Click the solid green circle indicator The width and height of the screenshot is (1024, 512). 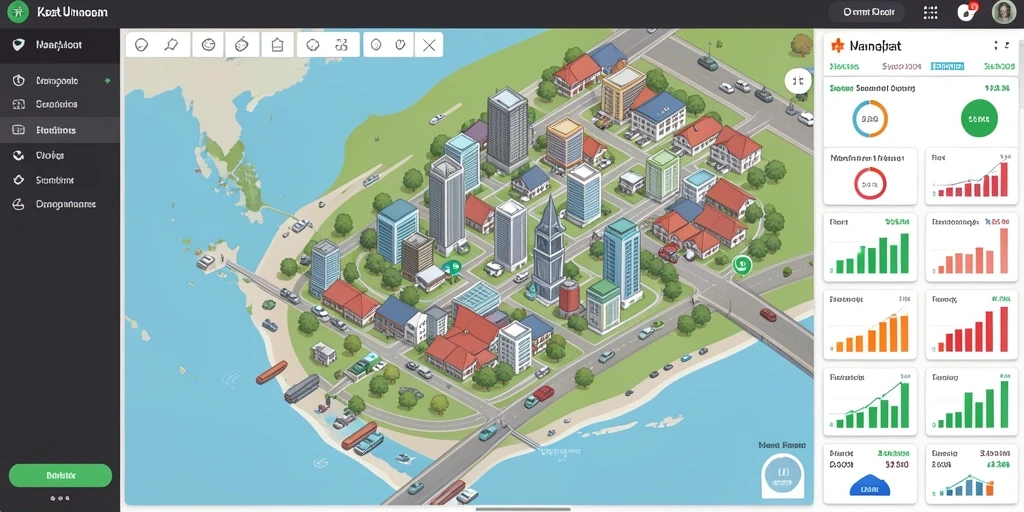tap(979, 119)
